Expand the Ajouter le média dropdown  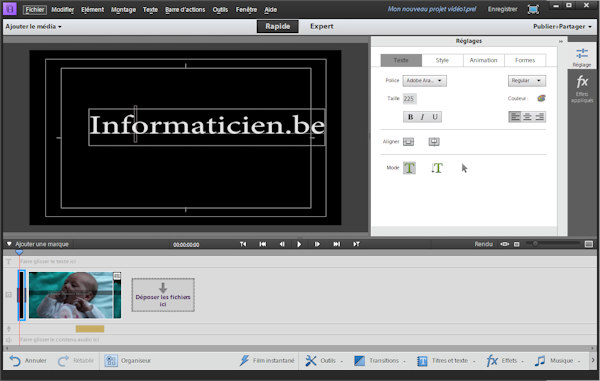(34, 26)
